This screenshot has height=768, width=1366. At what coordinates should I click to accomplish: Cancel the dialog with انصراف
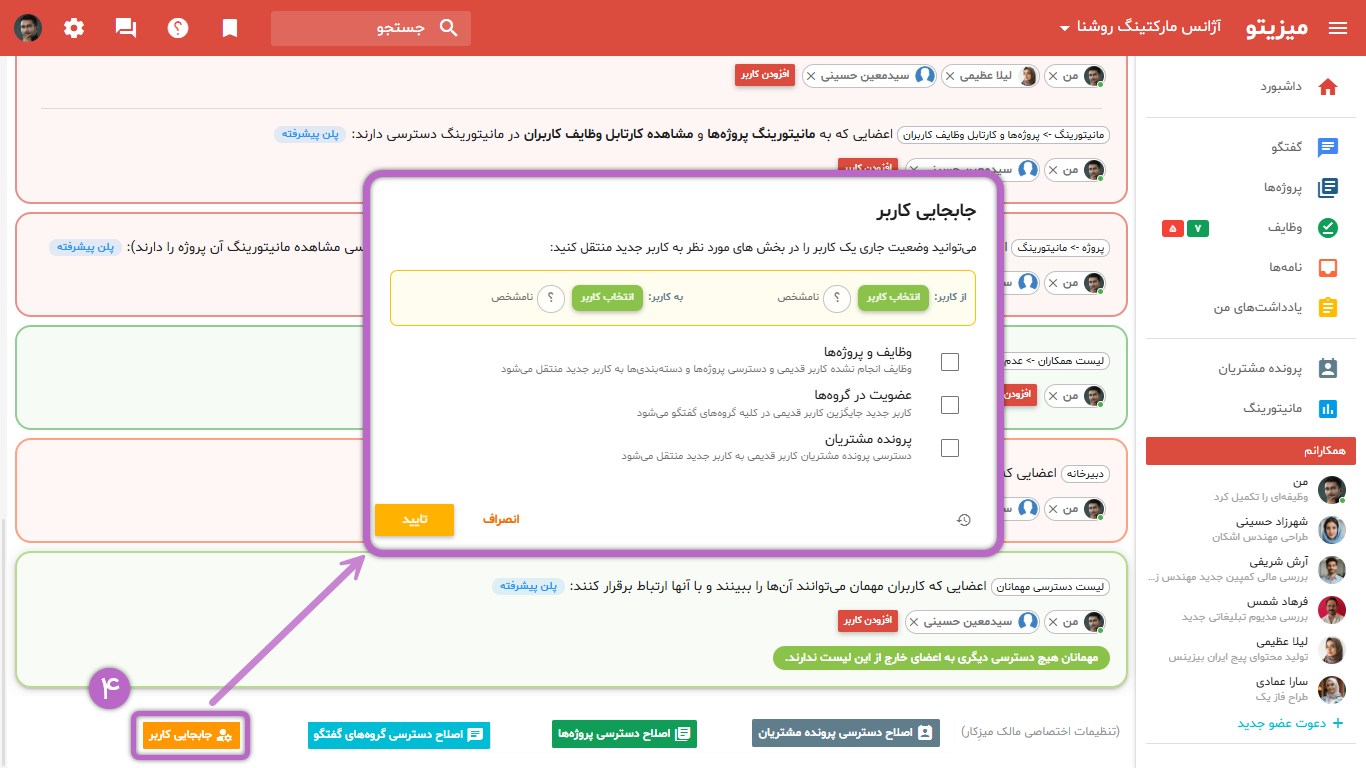pos(501,520)
